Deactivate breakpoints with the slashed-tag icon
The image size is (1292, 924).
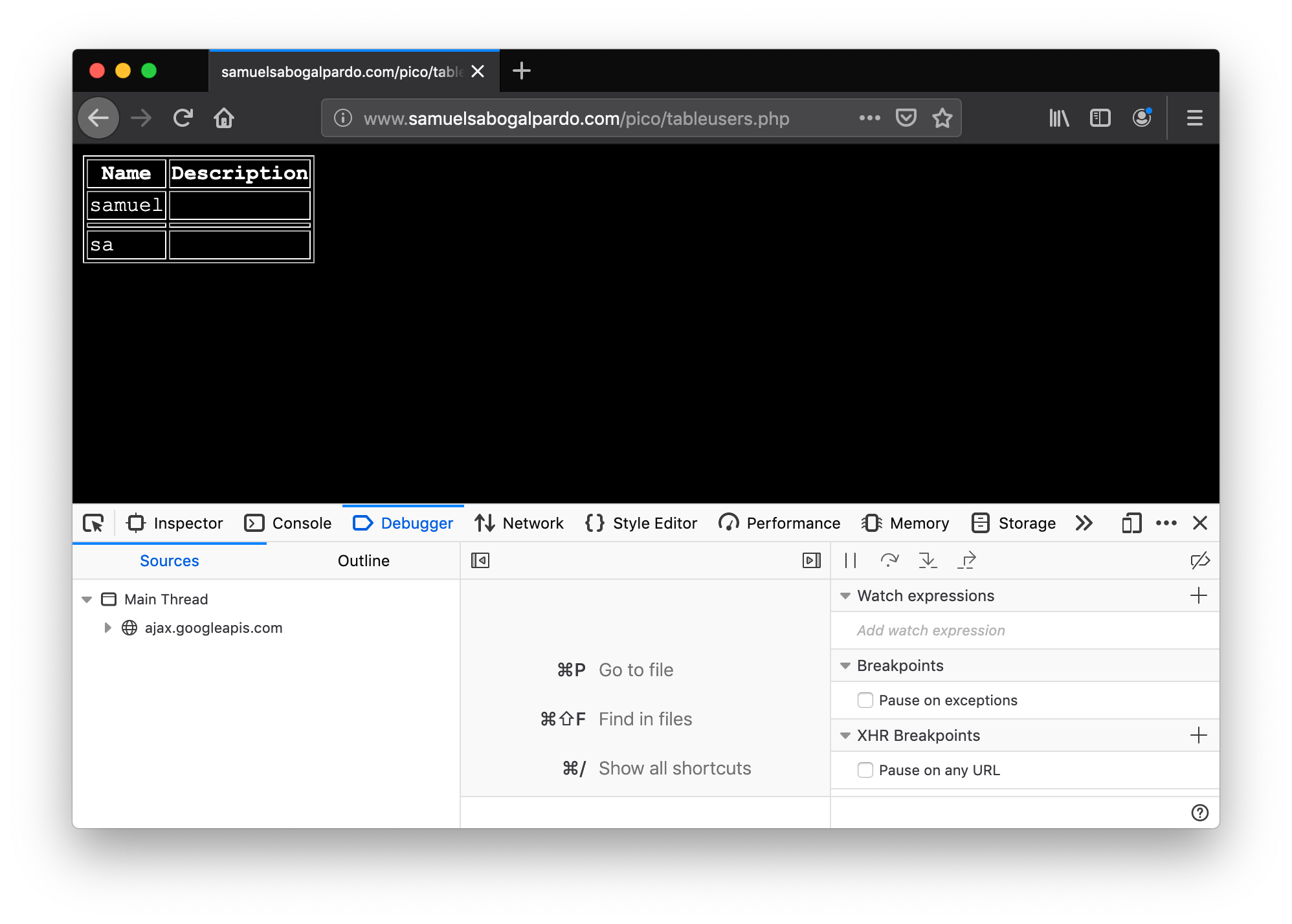click(1199, 560)
